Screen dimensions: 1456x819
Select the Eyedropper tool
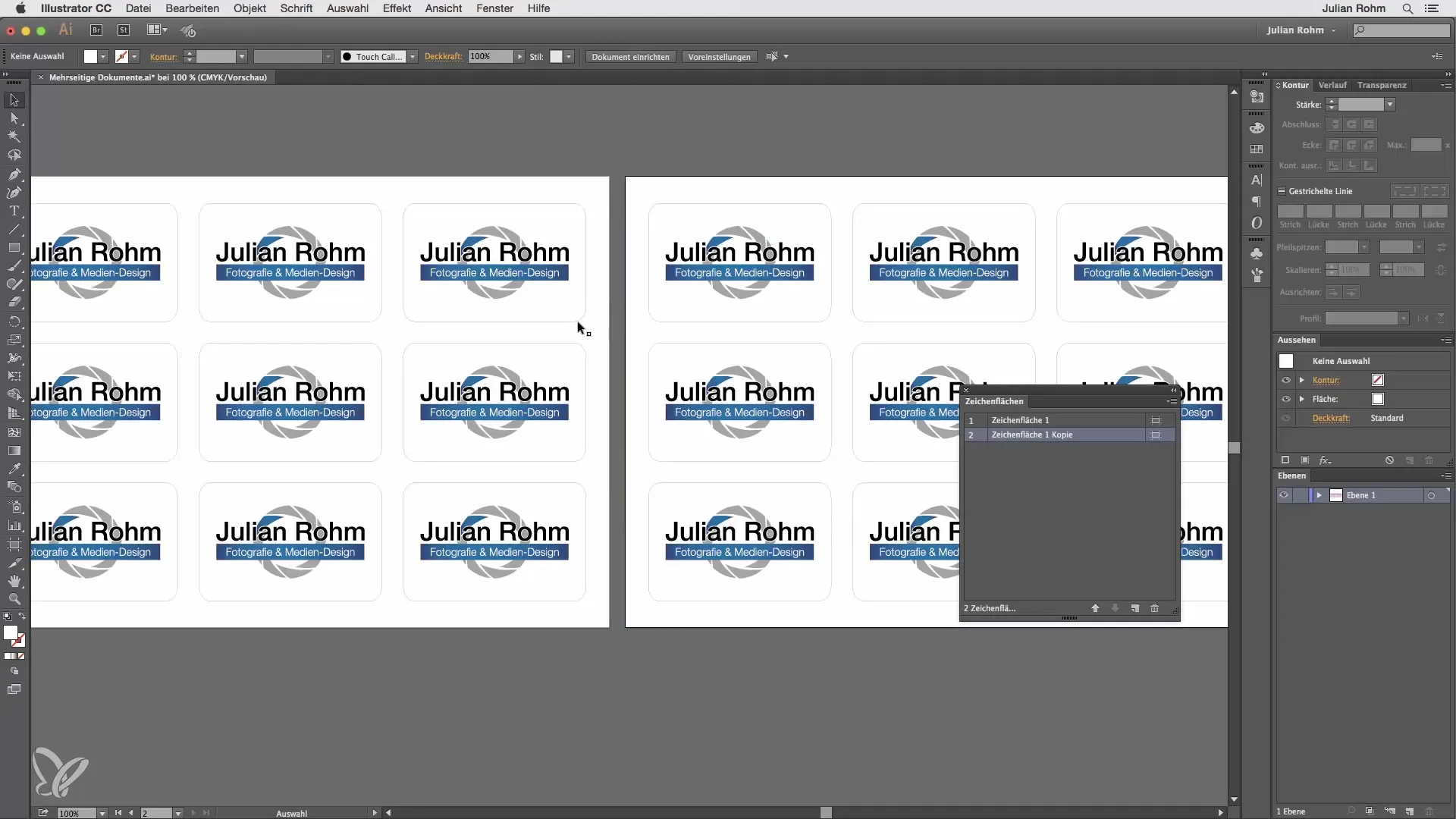[14, 469]
